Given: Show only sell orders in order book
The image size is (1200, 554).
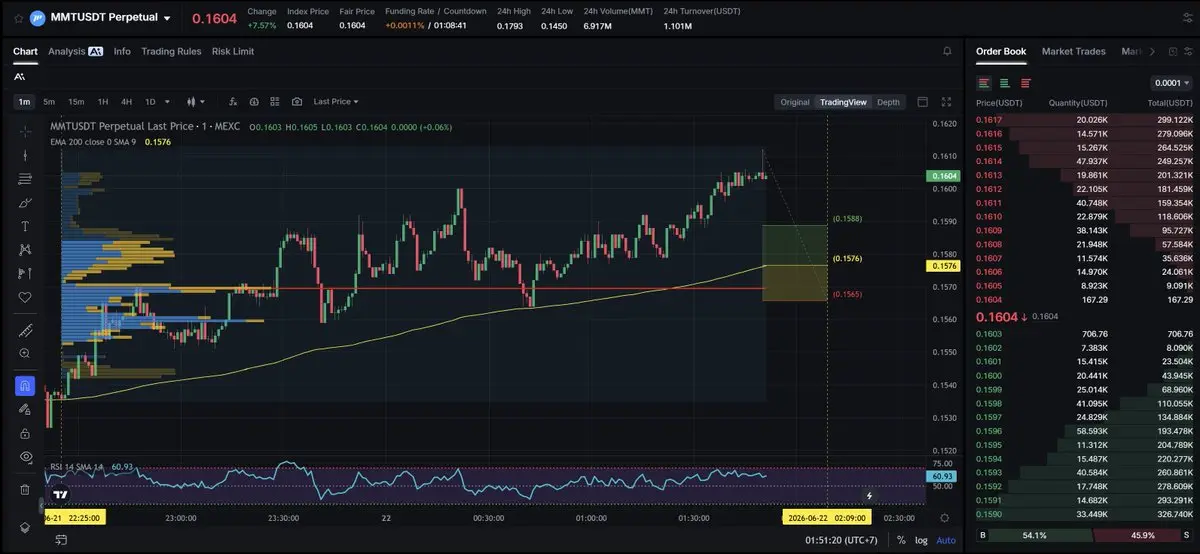Looking at the screenshot, I should pyautogui.click(x=1026, y=83).
